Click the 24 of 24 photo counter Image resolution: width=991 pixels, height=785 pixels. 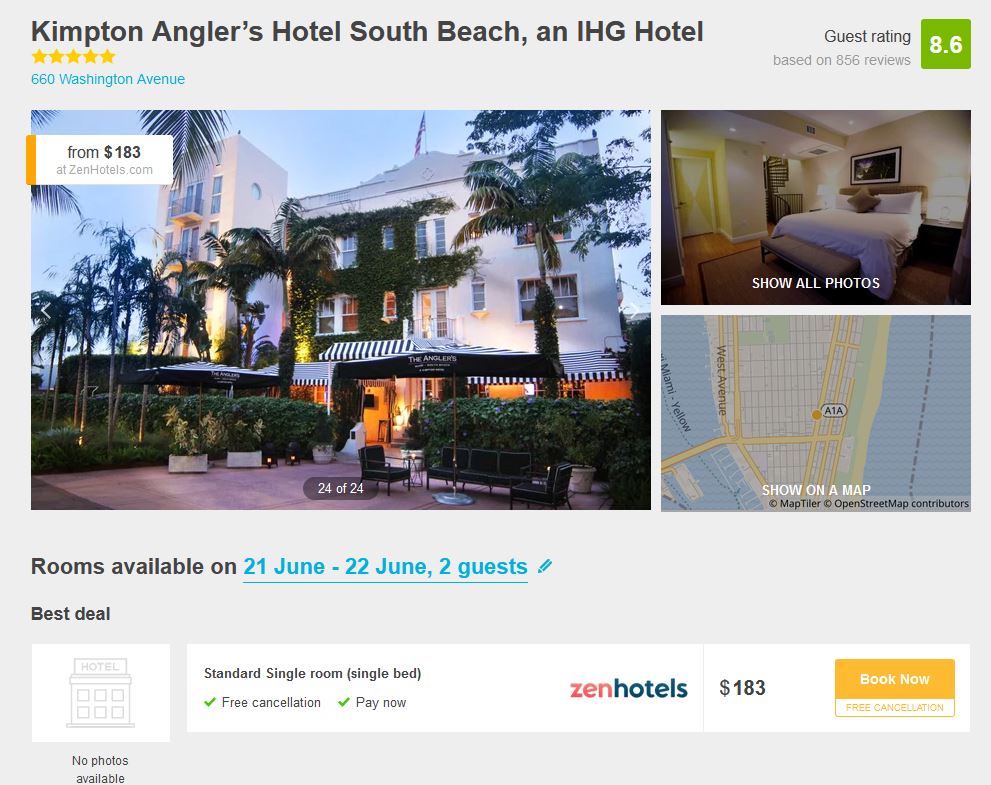pyautogui.click(x=341, y=488)
